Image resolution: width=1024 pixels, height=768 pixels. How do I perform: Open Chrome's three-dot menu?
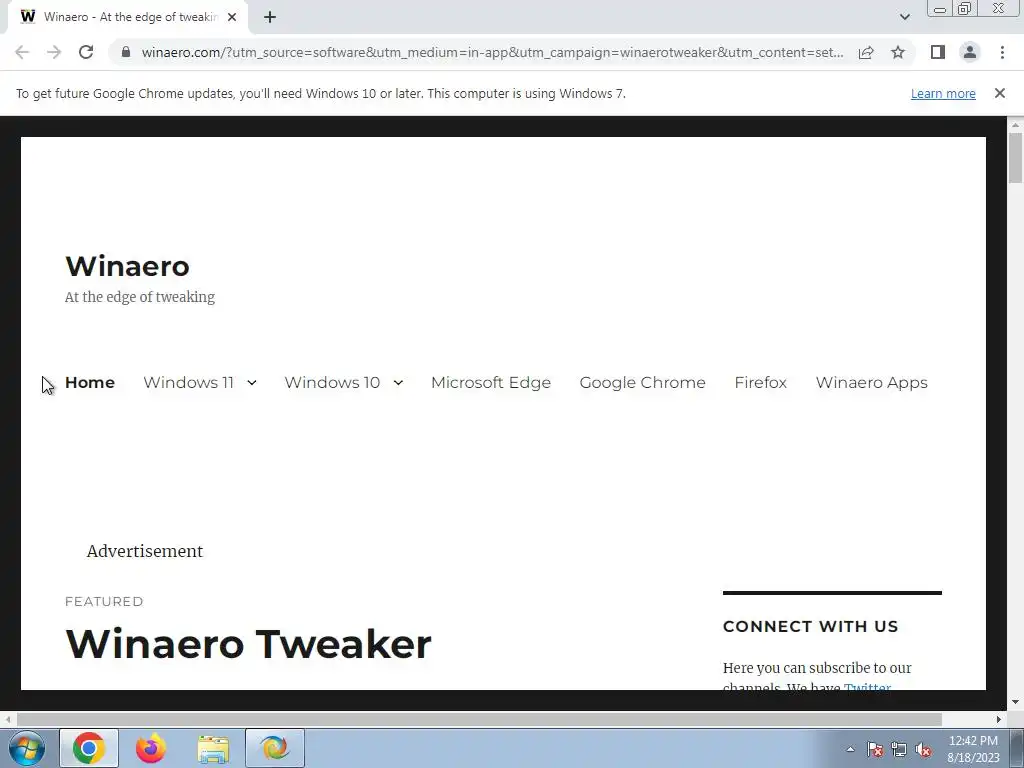coord(1002,52)
